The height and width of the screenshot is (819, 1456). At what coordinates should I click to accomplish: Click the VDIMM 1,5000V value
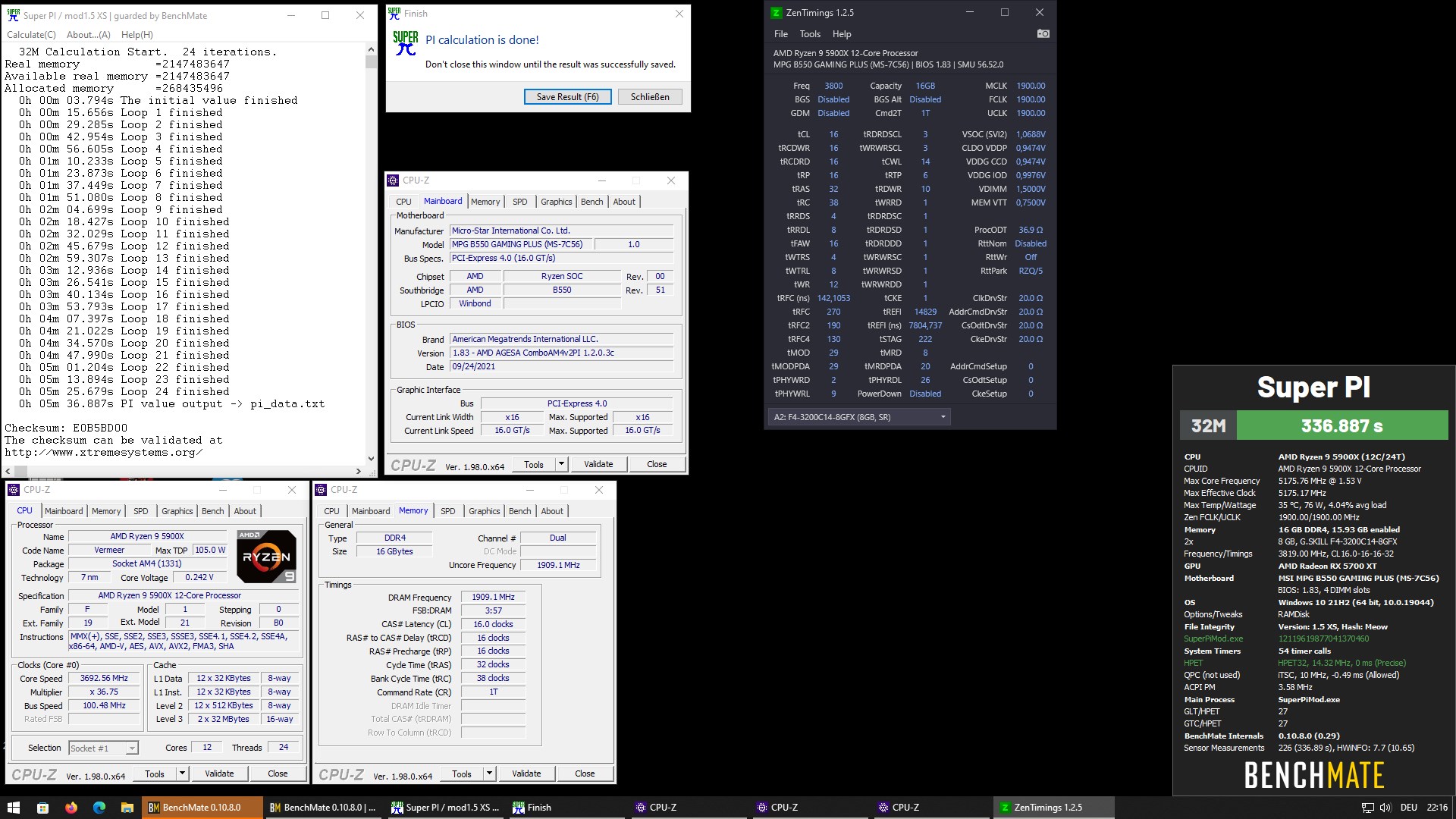1031,189
